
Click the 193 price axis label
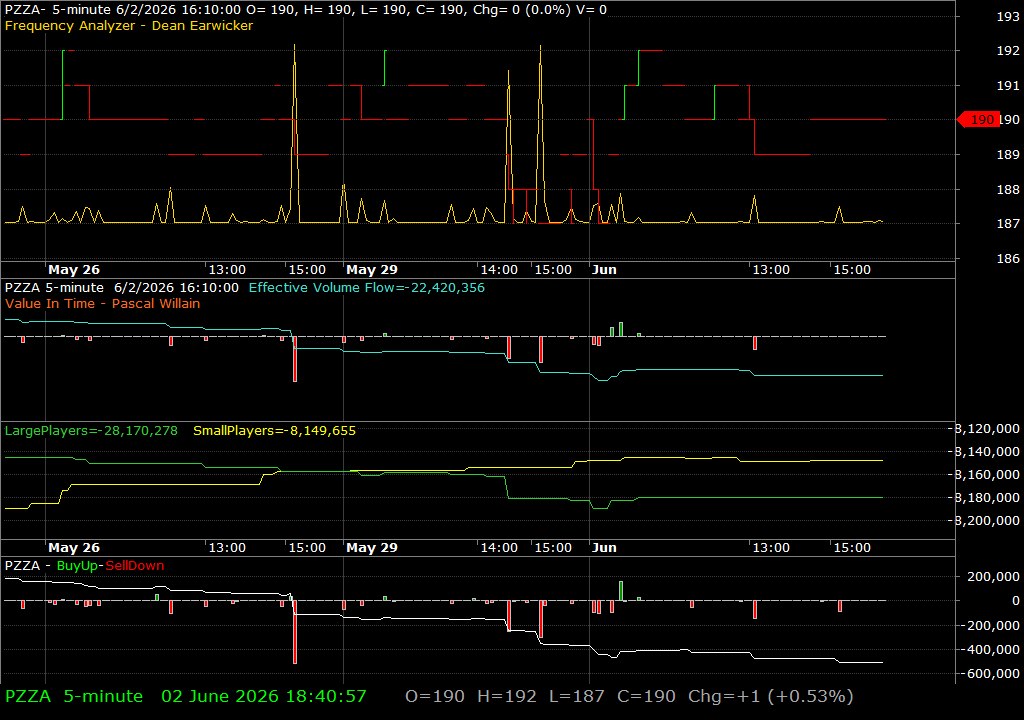(1008, 16)
